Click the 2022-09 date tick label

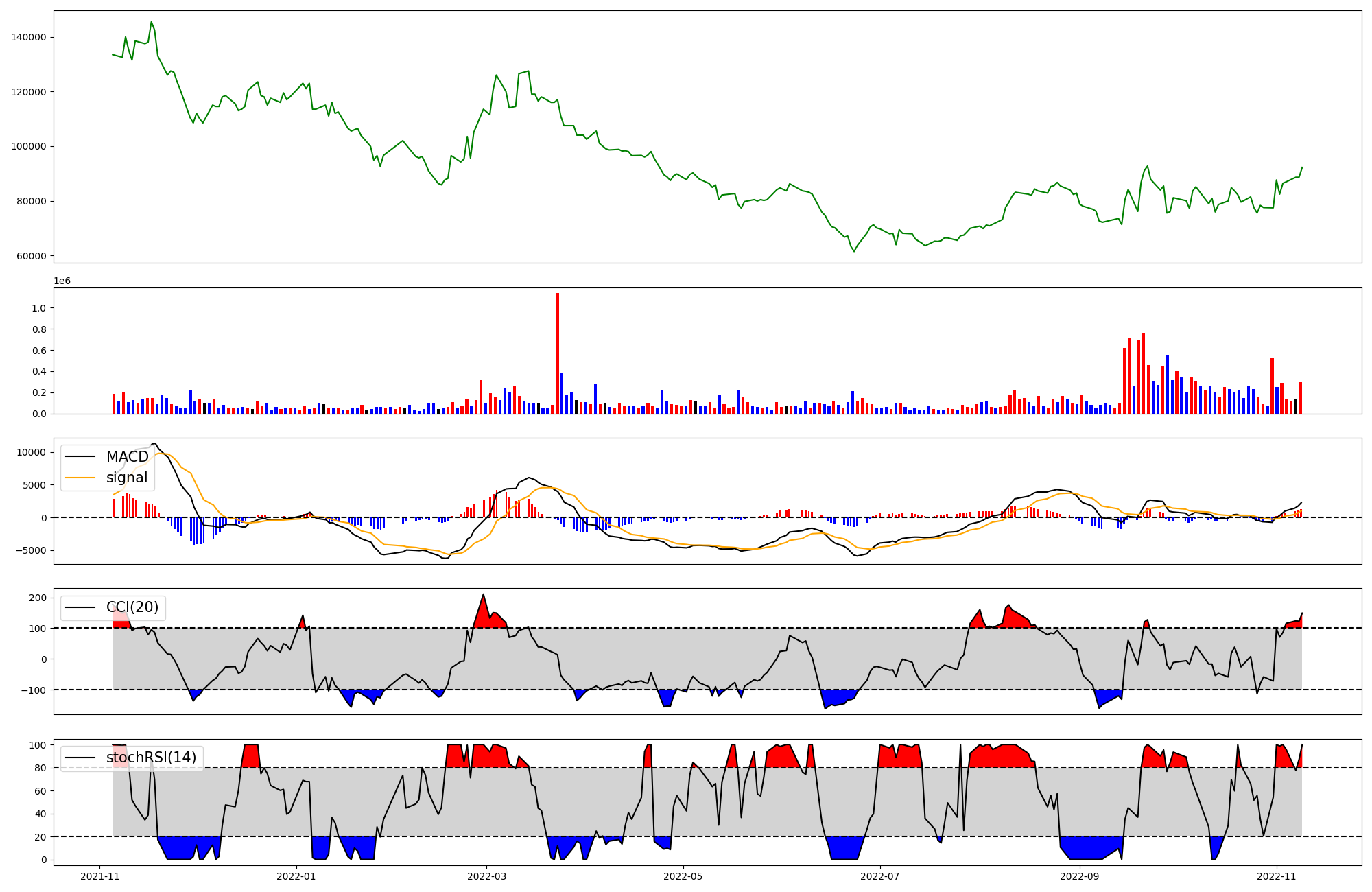(1080, 876)
